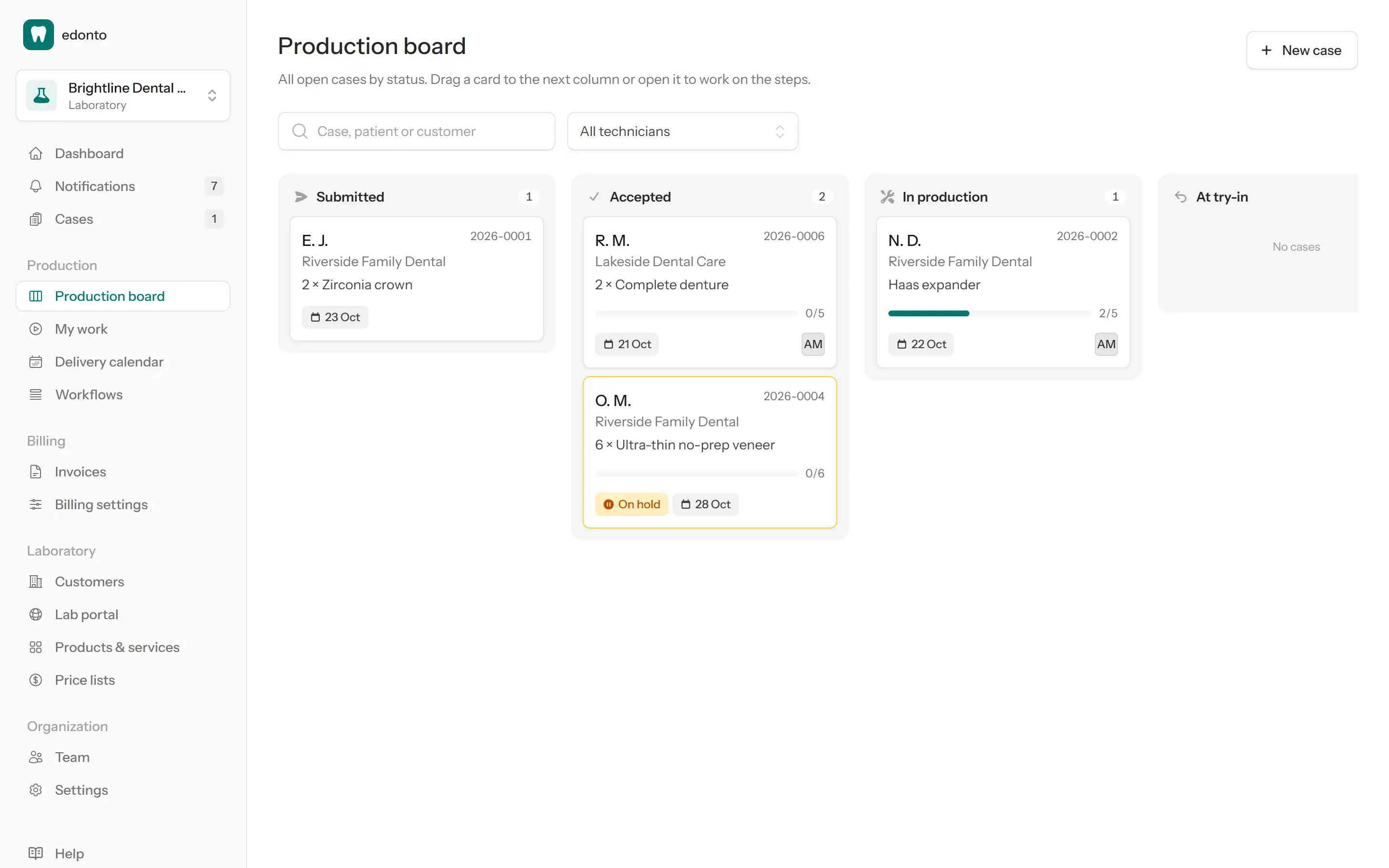
Task: Click the edonto tooth logo icon
Action: [39, 34]
